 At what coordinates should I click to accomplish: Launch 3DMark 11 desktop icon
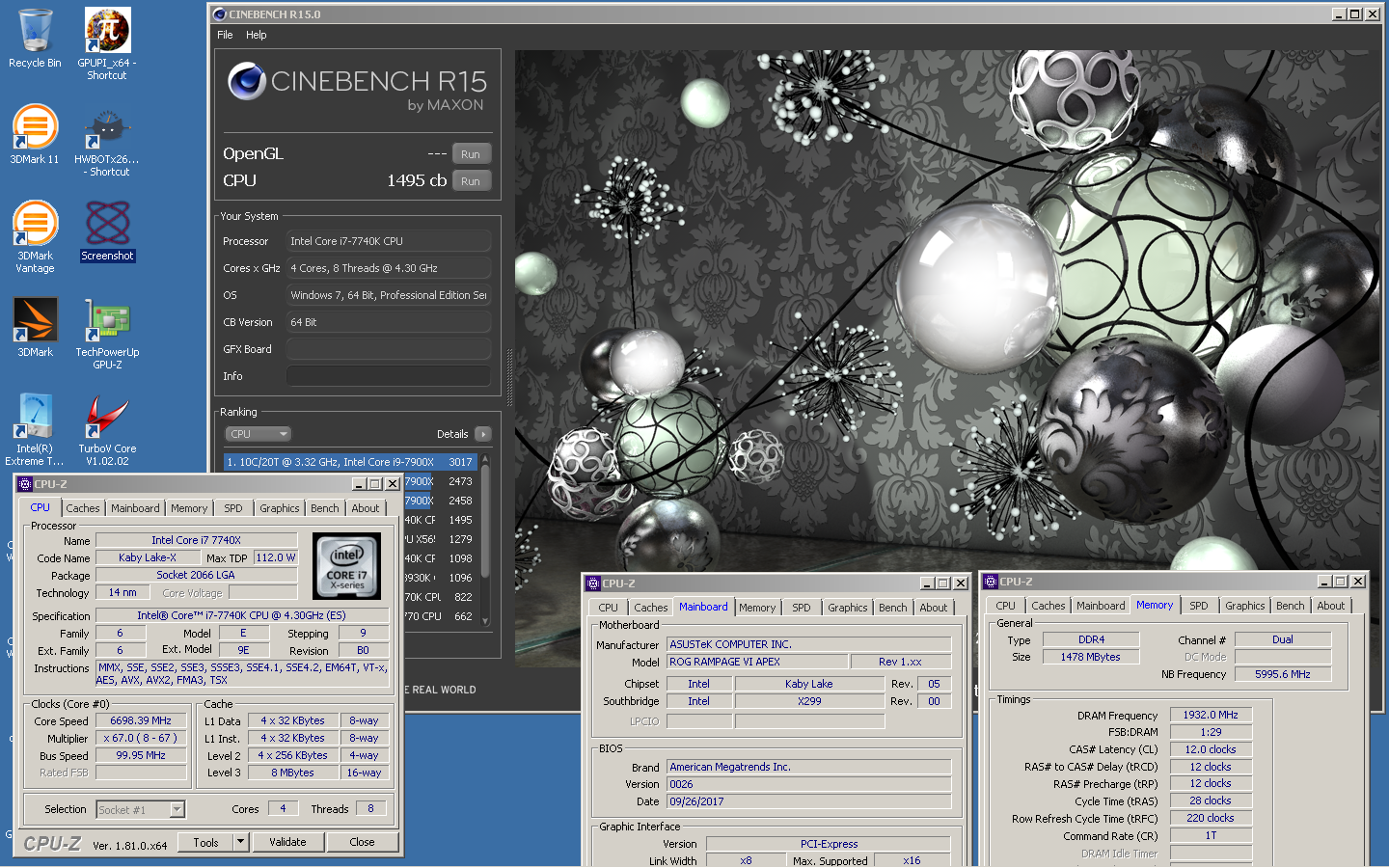pyautogui.click(x=35, y=135)
